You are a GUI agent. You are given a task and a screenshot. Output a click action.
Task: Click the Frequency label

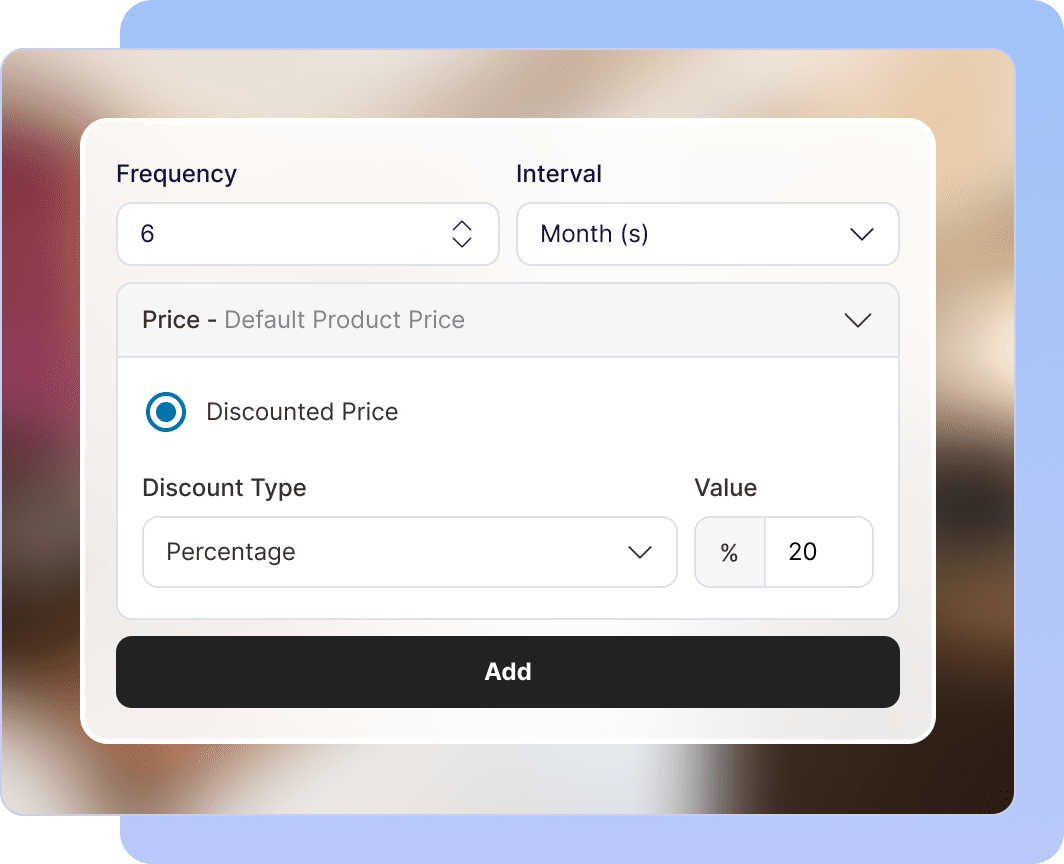pyautogui.click(x=177, y=173)
